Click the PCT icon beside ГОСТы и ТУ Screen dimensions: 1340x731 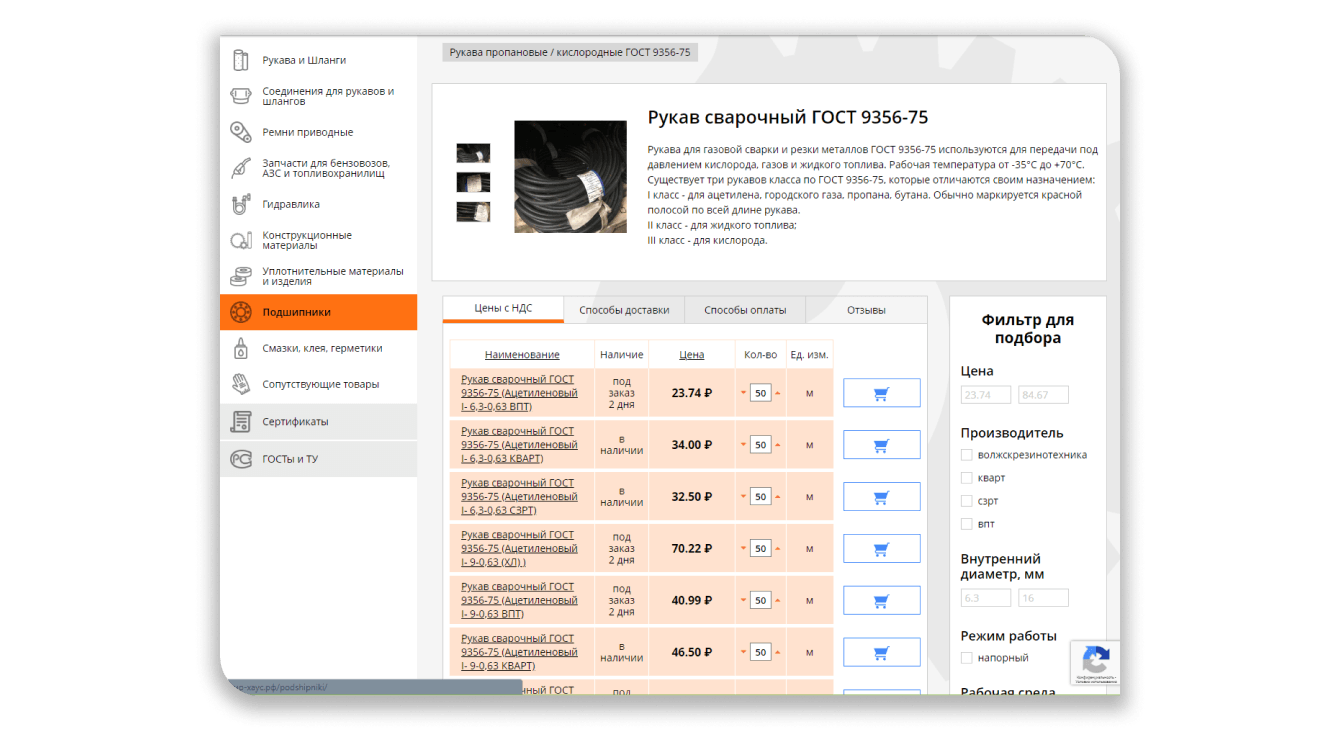pos(240,459)
